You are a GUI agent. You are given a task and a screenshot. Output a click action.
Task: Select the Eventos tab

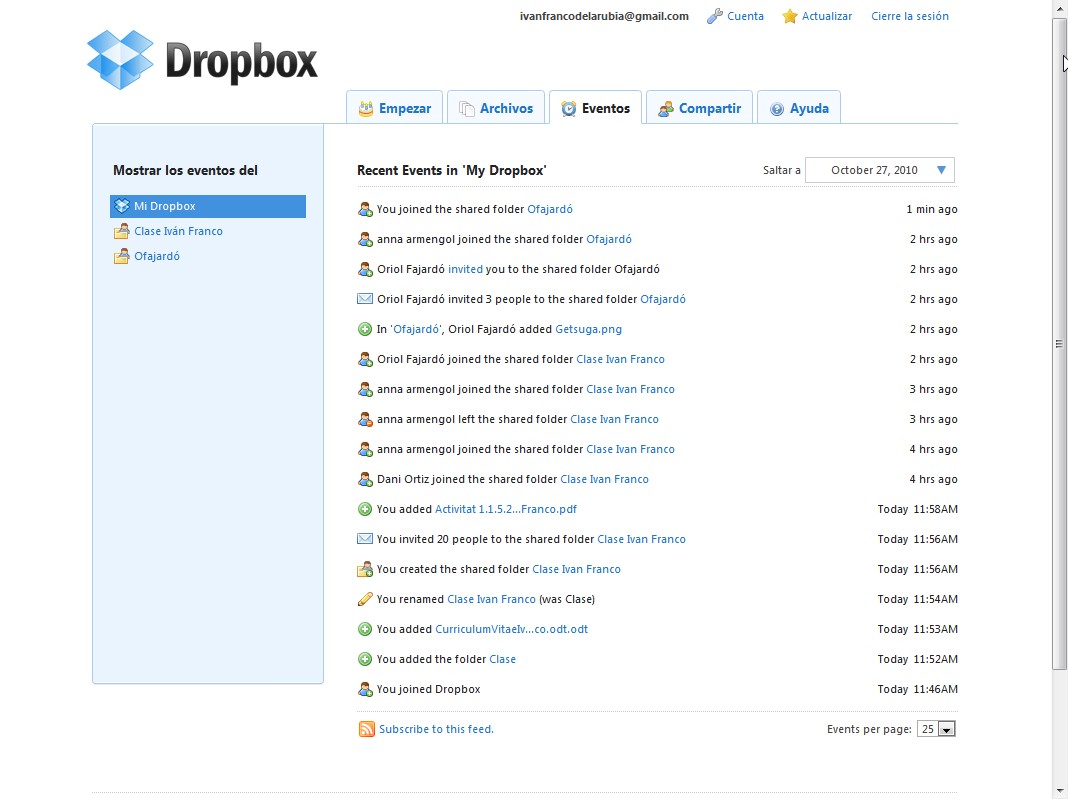[x=595, y=108]
